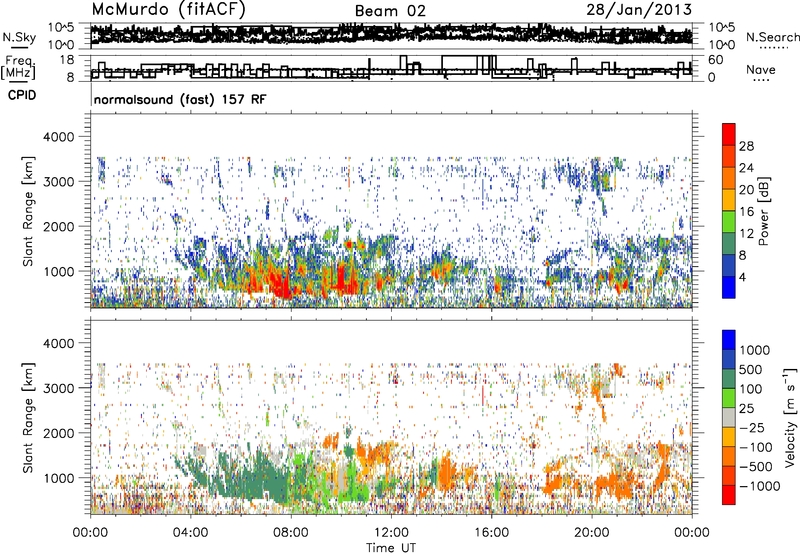This screenshot has height=554, width=800.
Task: Click '3000' tick in the velocity panel
Action: (x=59, y=388)
